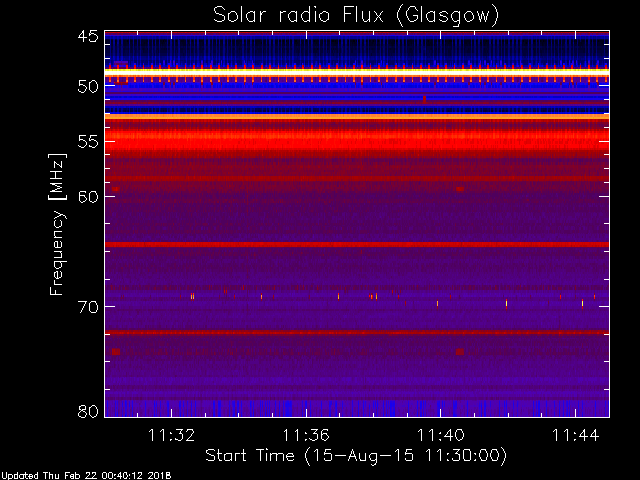Click the 55 frequency tick label
Viewport: 640px width, 480px height.
88,142
